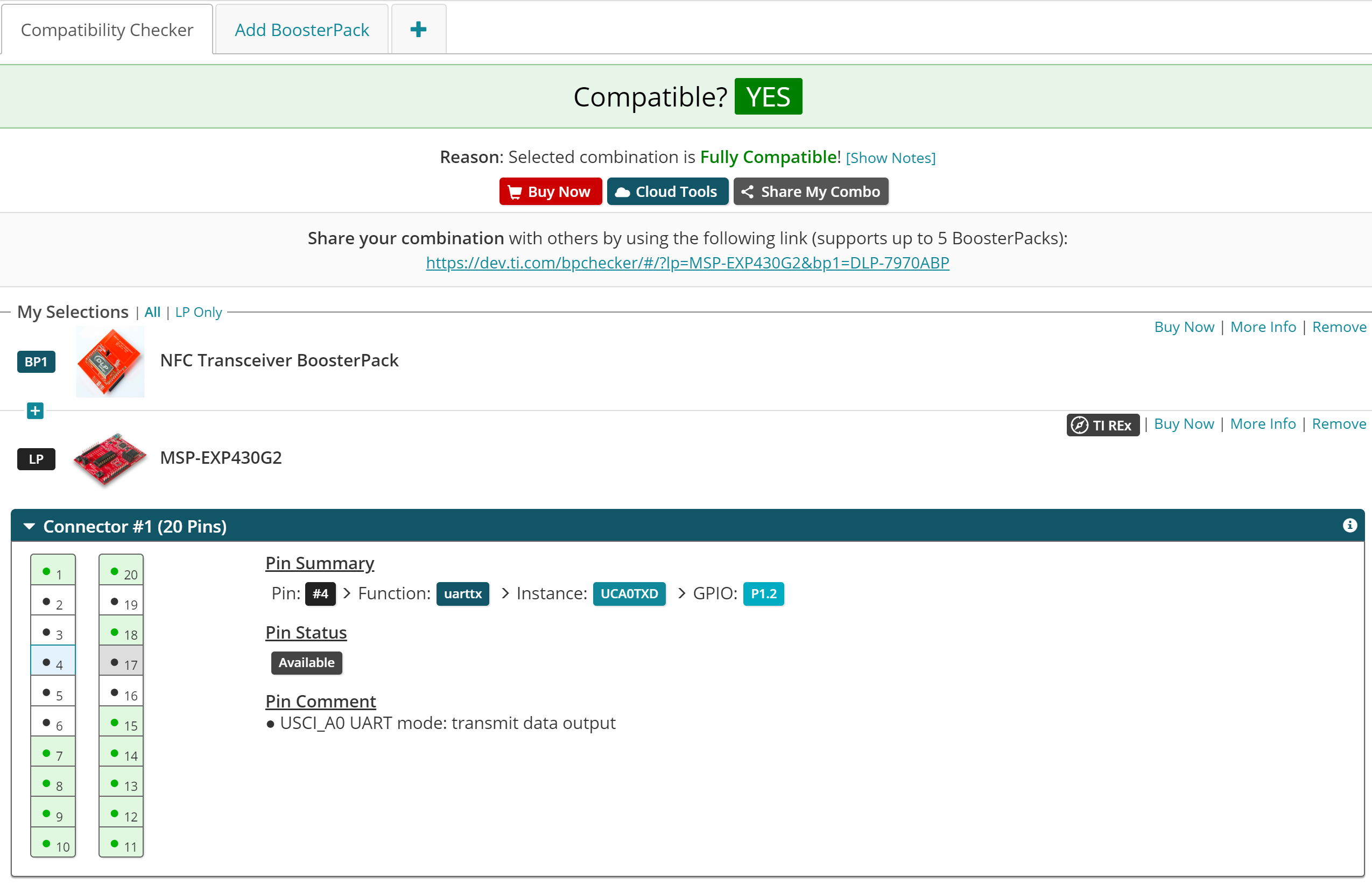Click Share My Combo button
This screenshot has width=1372, height=885.
pos(810,192)
